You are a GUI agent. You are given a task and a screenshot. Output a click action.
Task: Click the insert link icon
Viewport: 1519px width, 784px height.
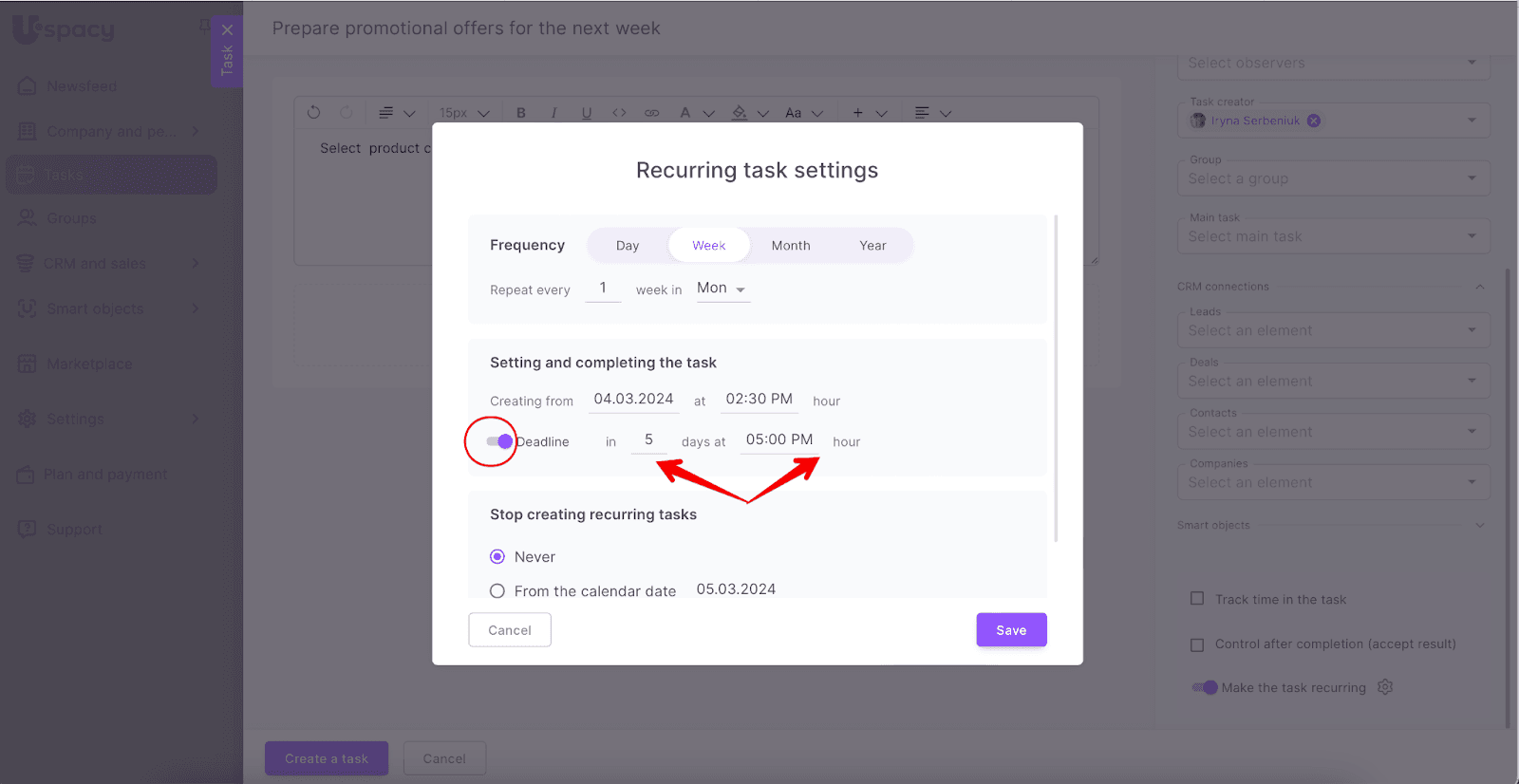[x=651, y=113]
